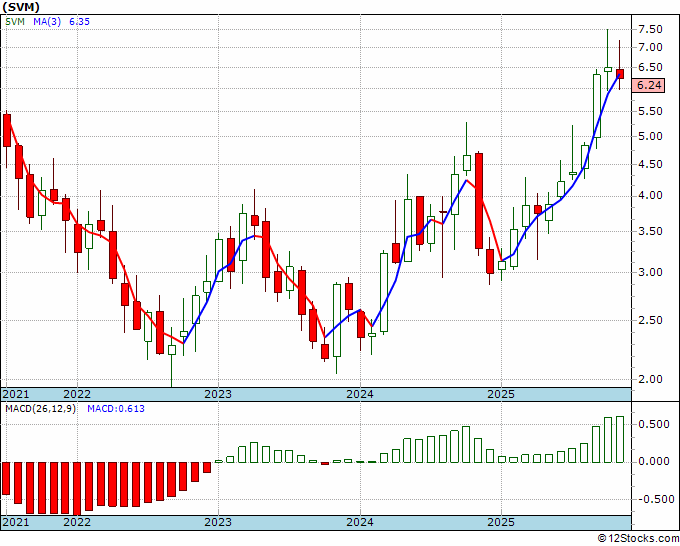Click the 0.500 MACD axis label

pos(654,425)
